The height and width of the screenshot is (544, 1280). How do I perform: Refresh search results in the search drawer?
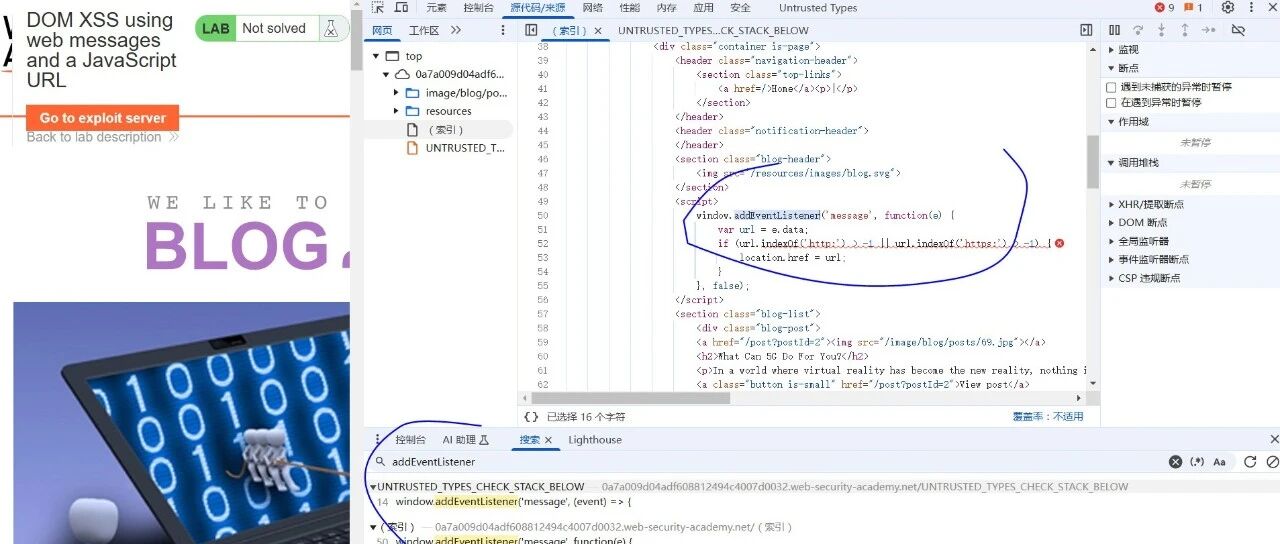point(1250,462)
